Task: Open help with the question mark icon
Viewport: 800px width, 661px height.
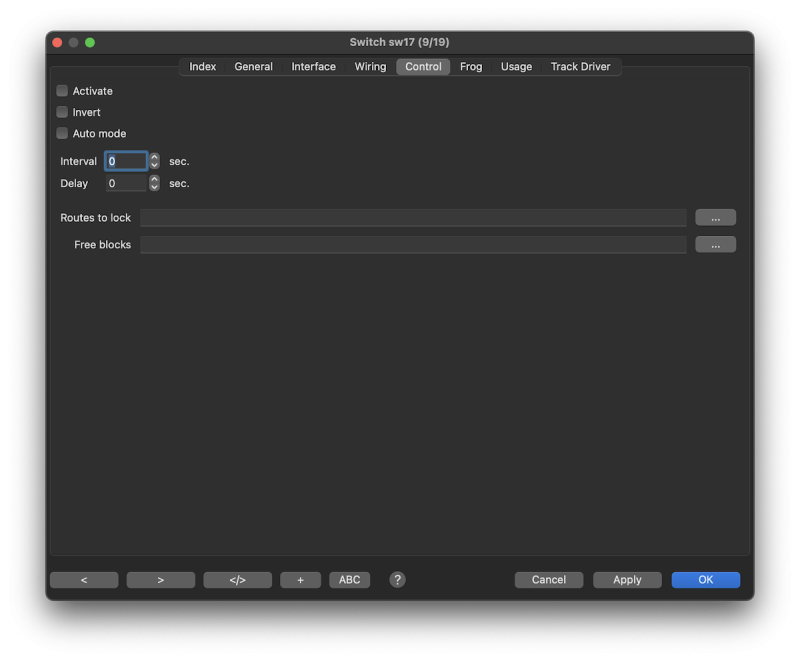Action: (397, 580)
